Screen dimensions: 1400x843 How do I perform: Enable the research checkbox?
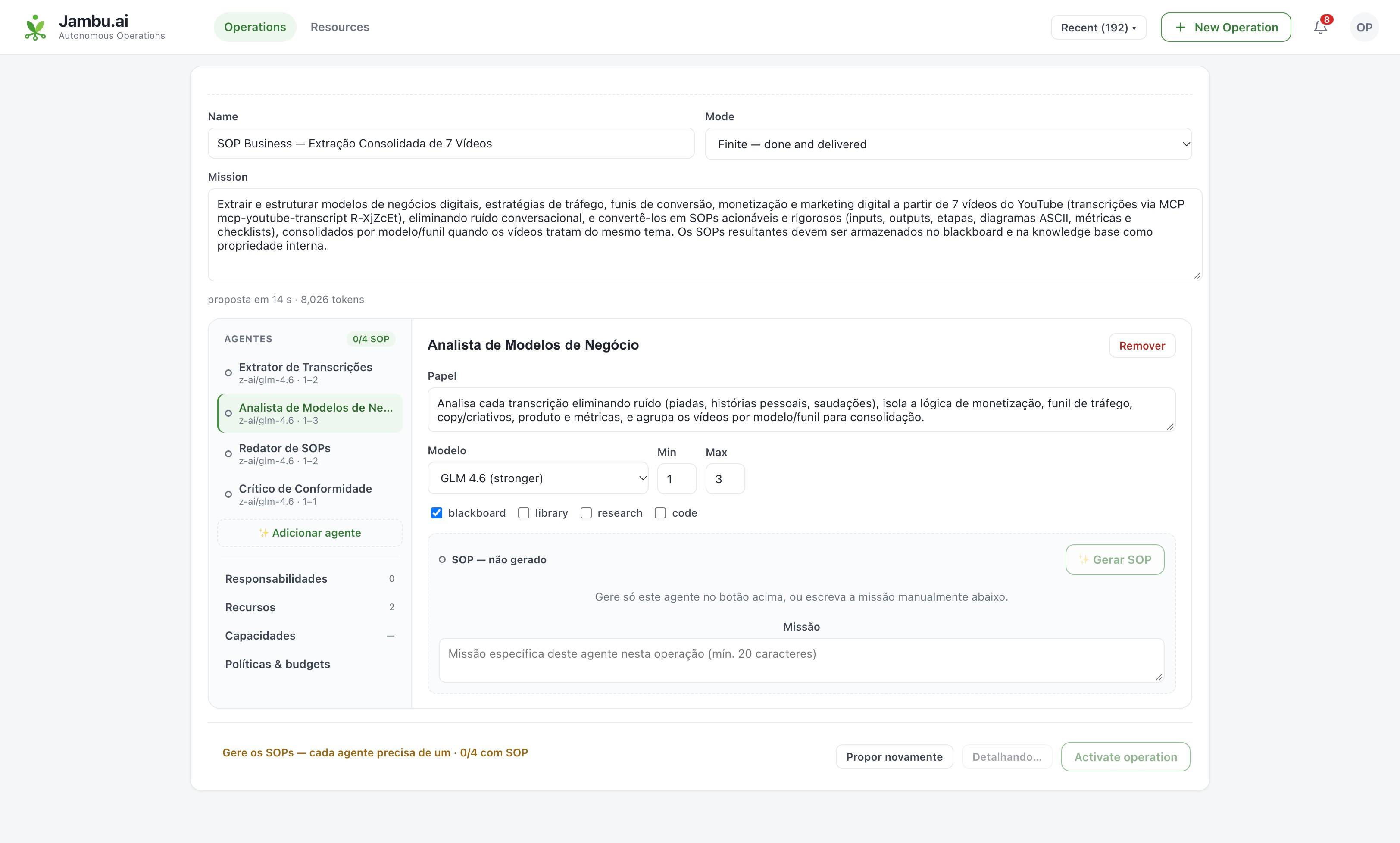click(586, 513)
